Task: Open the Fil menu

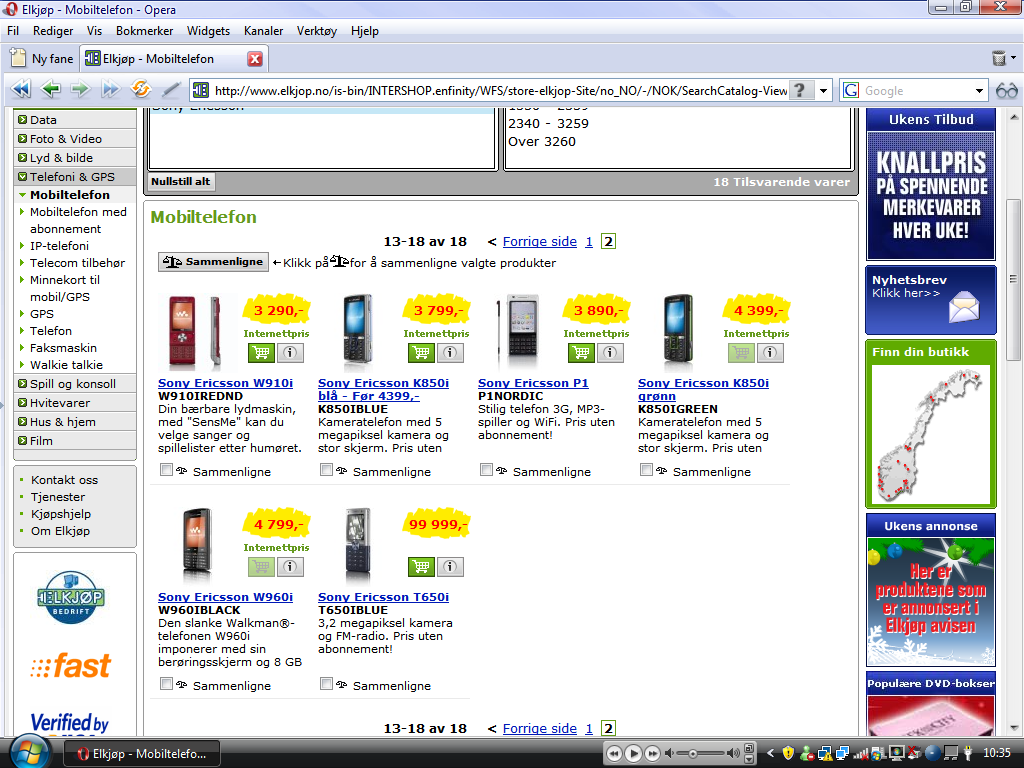Action: (13, 31)
